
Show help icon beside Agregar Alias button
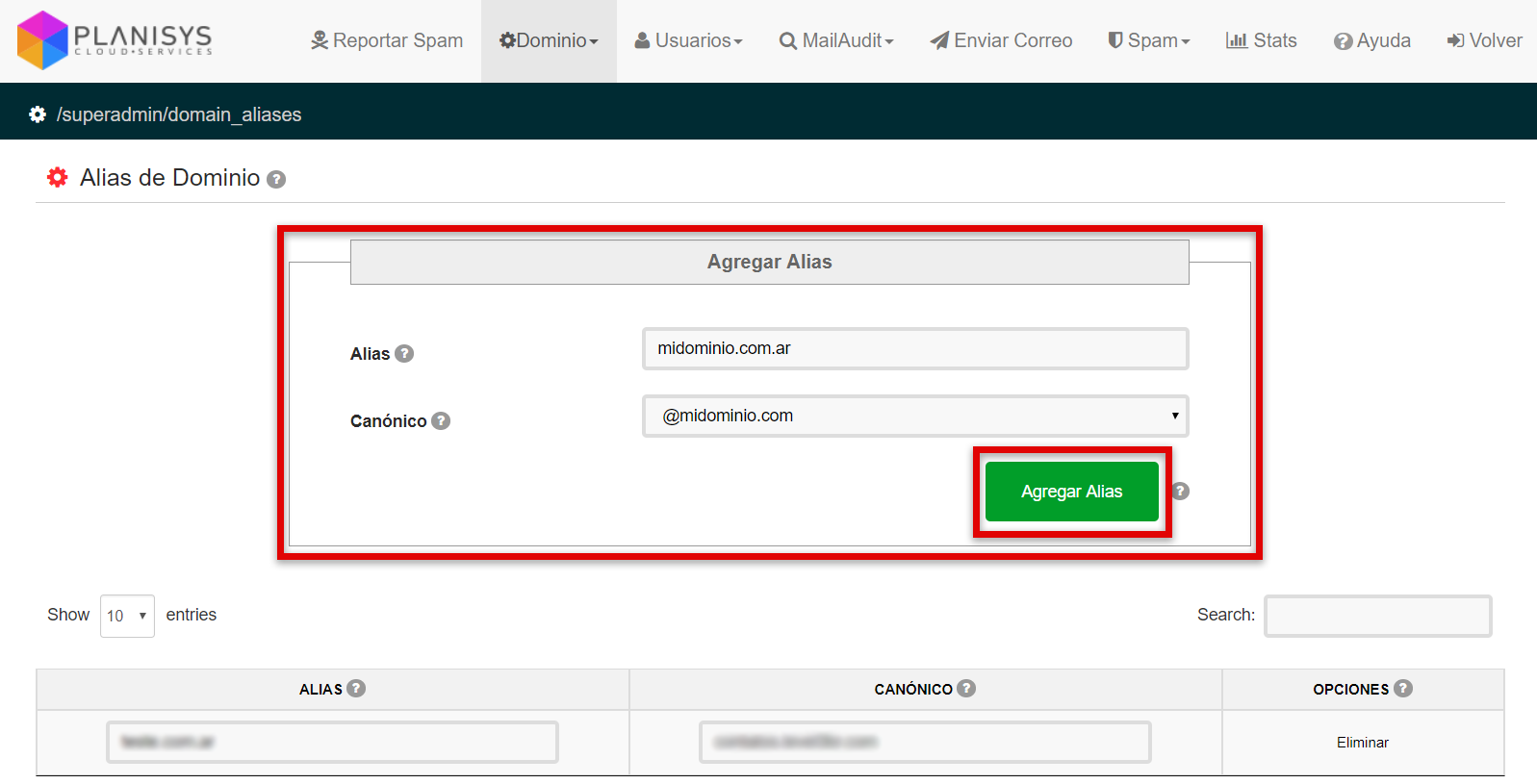coord(1181,491)
